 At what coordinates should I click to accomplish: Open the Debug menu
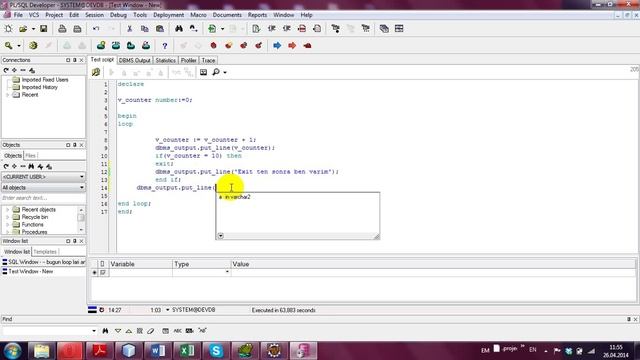[118, 15]
